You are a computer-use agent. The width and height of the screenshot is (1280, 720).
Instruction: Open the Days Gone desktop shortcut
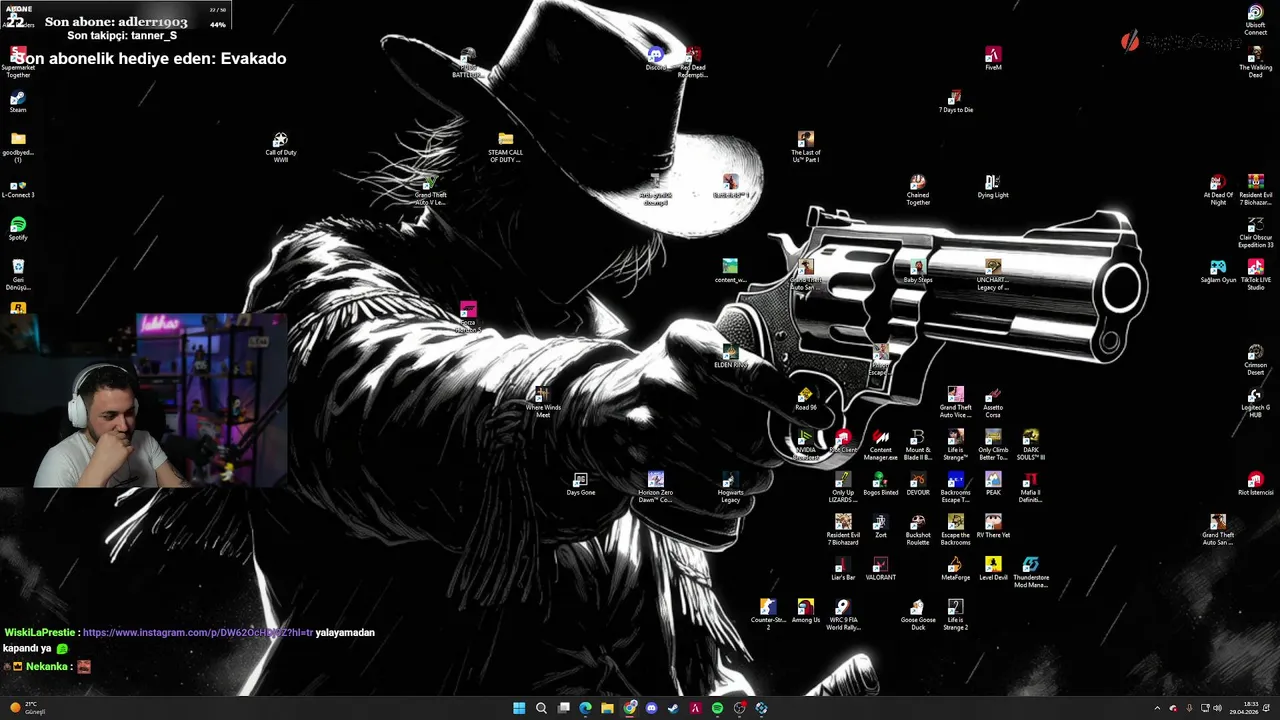[581, 484]
